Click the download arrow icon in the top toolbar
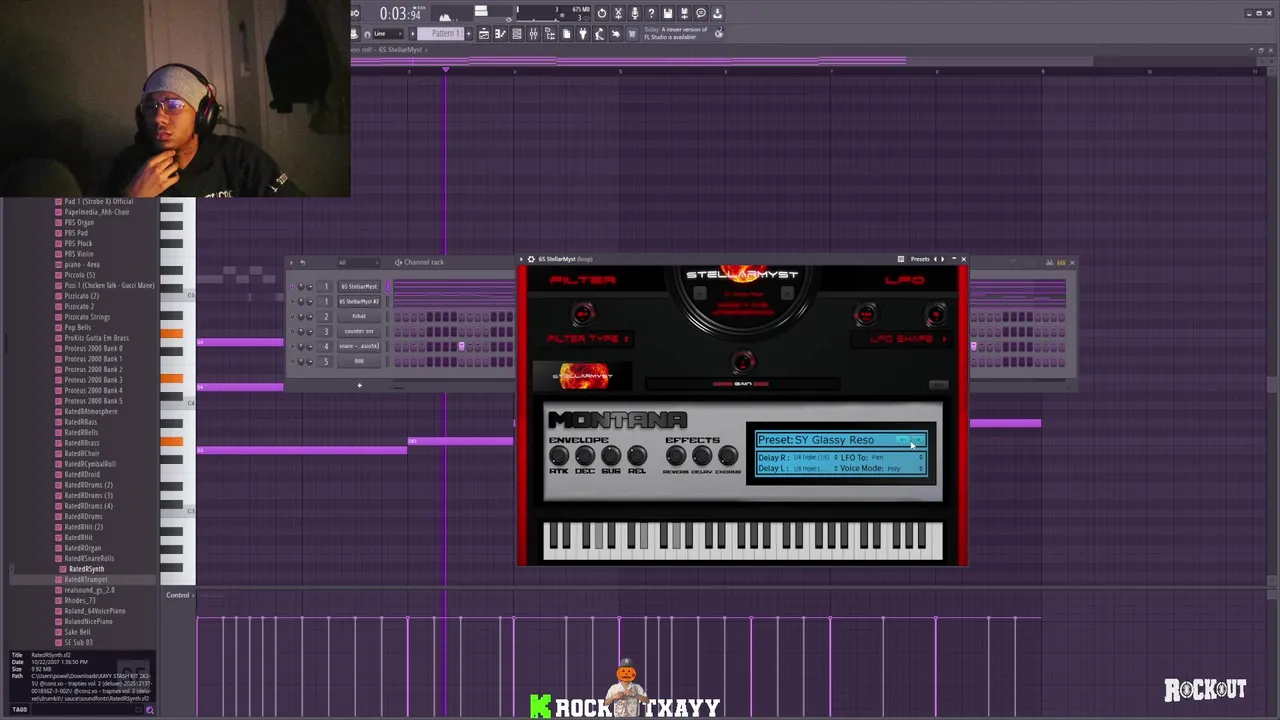The image size is (1280, 720). [x=717, y=13]
